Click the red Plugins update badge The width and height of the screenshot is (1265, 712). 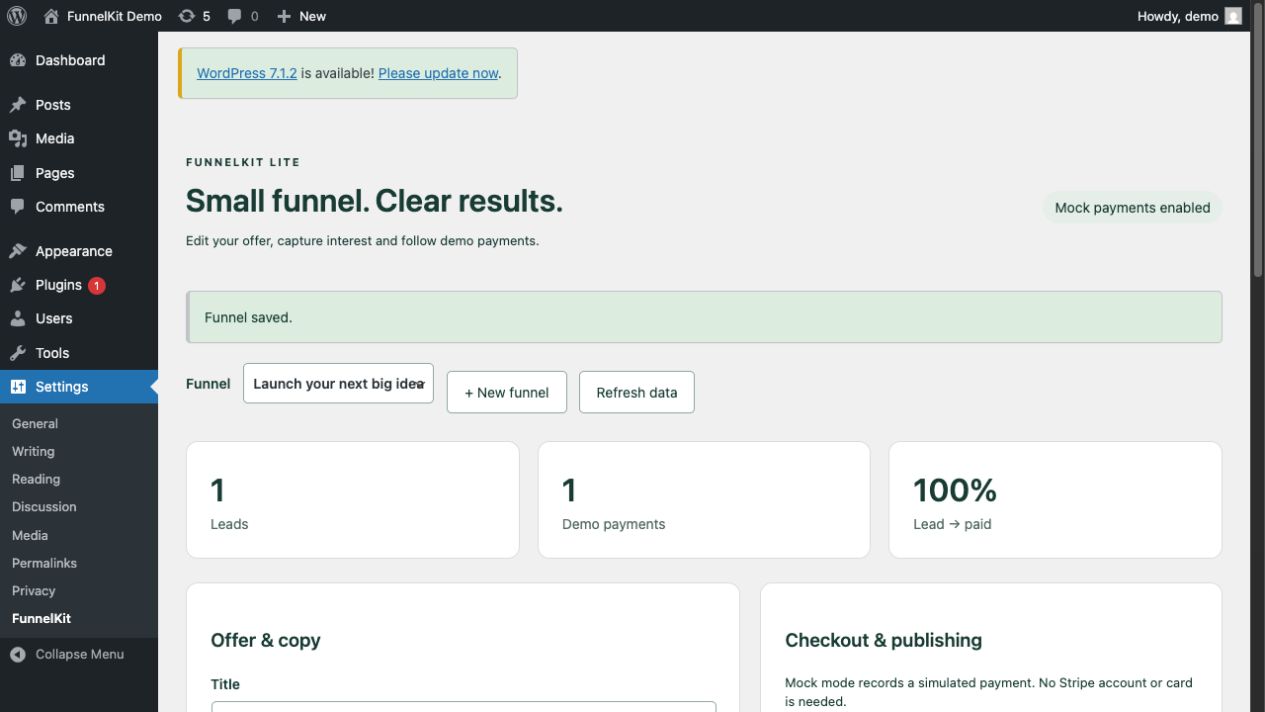pos(96,285)
